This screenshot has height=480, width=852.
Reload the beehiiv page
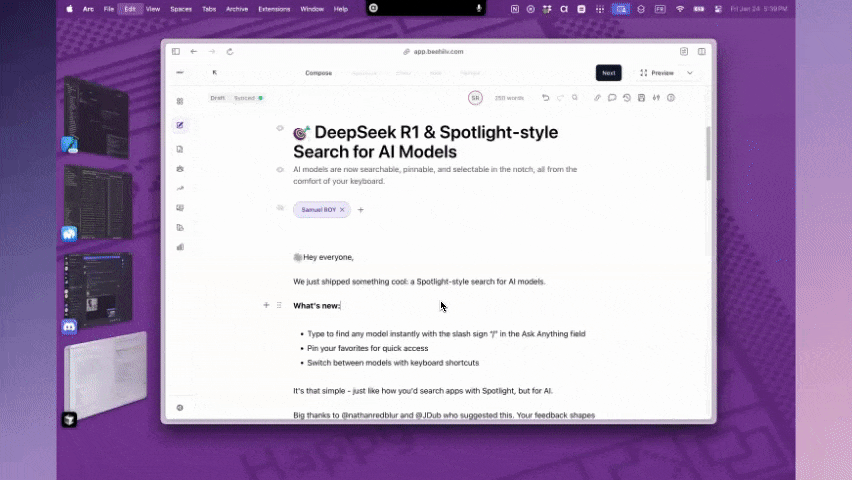tap(230, 52)
